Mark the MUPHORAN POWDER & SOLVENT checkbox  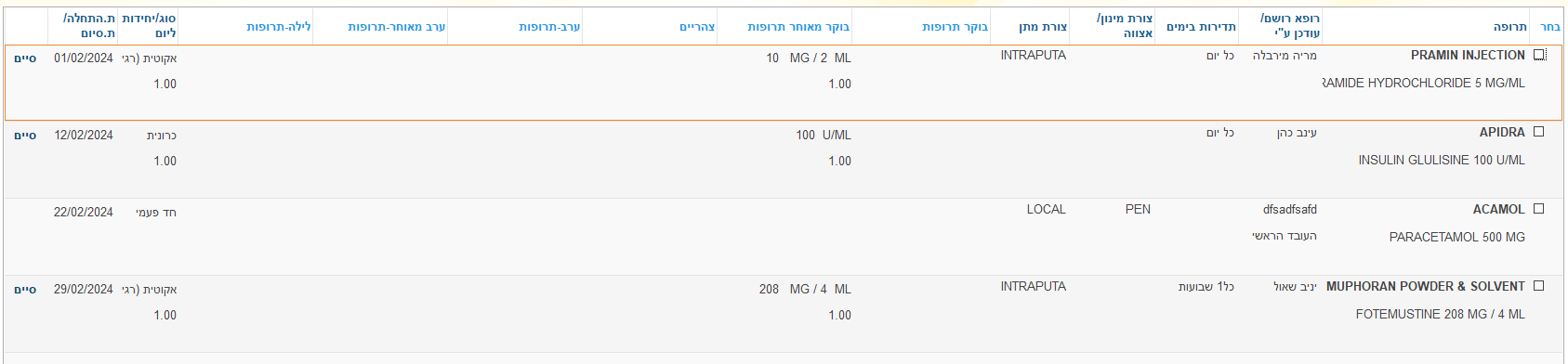[1538, 286]
